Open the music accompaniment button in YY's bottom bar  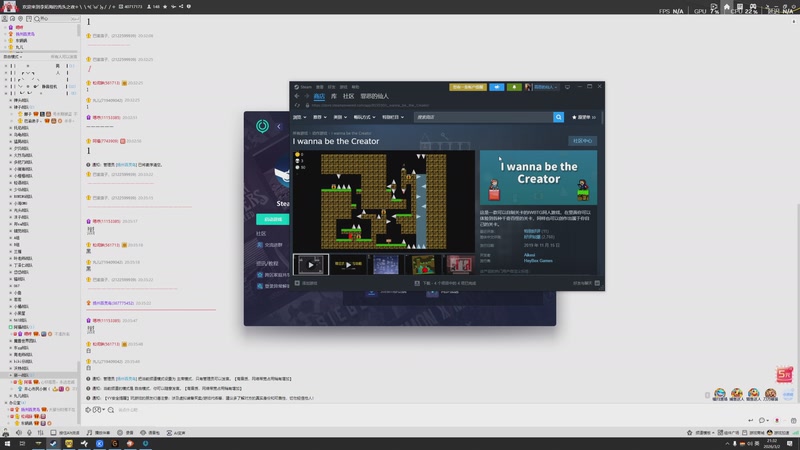pyautogui.click(x=98, y=433)
